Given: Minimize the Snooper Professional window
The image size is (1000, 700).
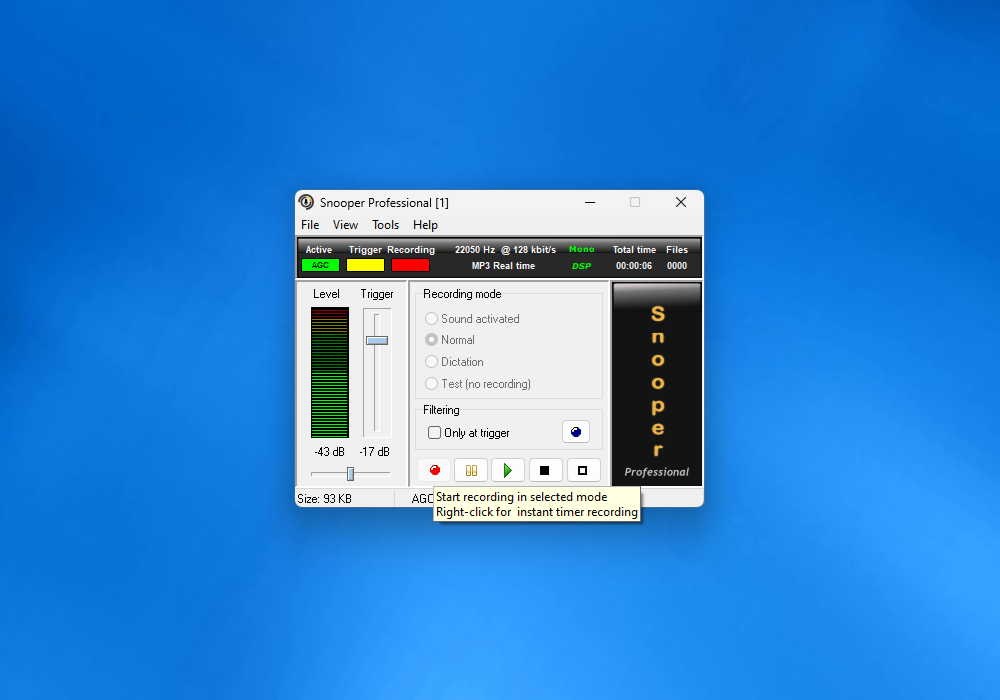Looking at the screenshot, I should point(590,203).
